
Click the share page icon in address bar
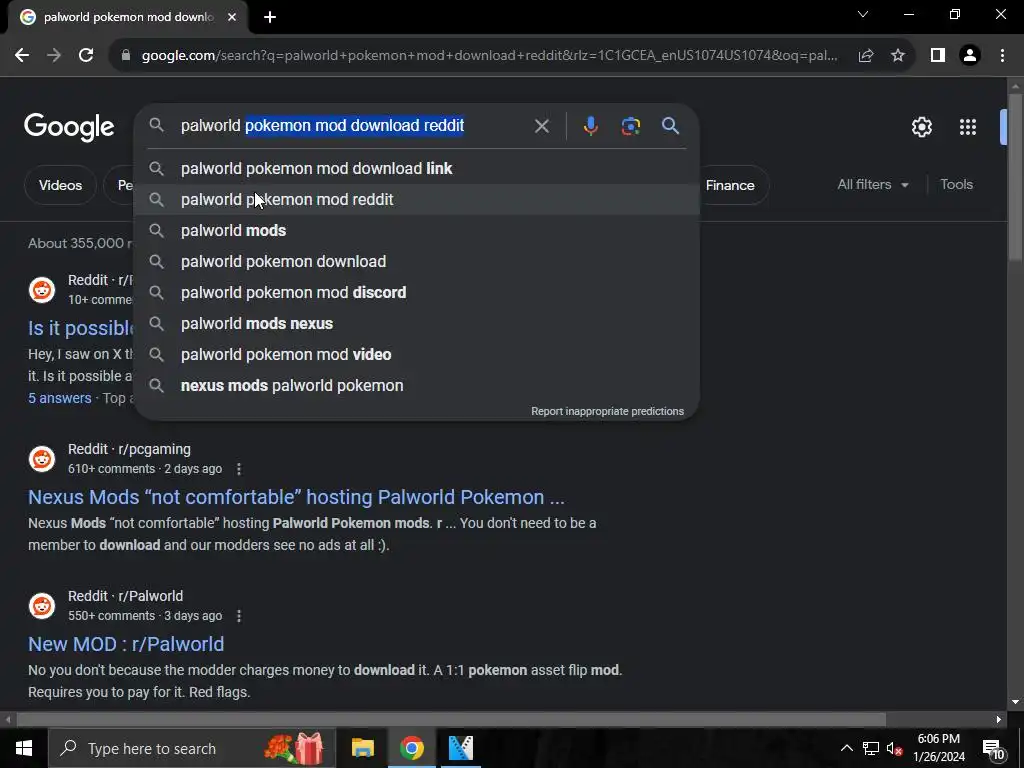(866, 56)
